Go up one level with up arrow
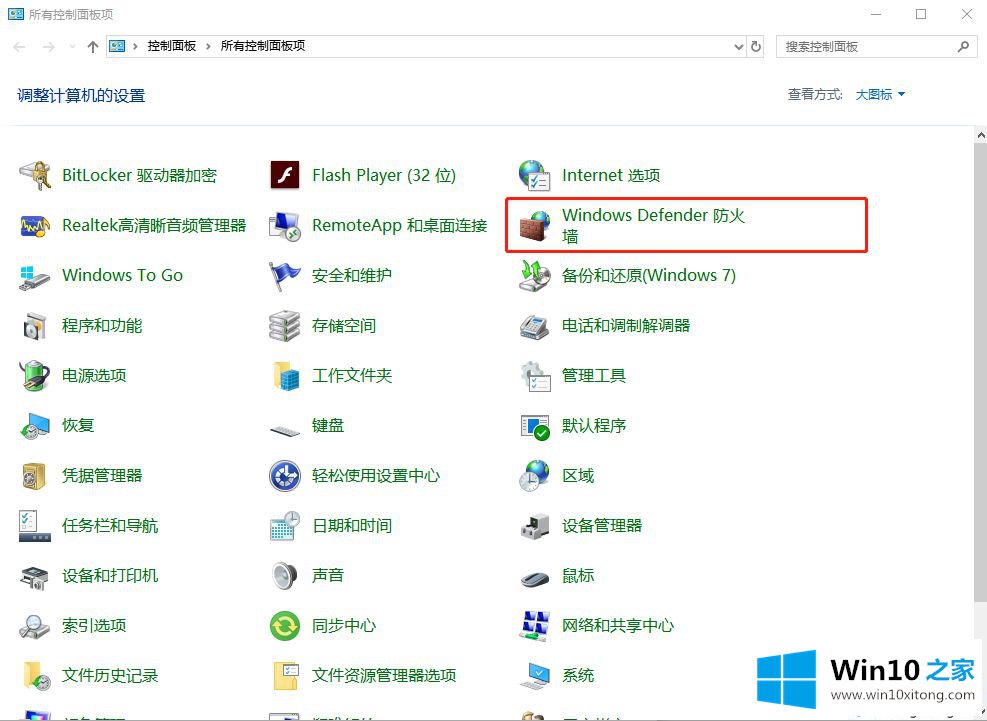 (x=93, y=47)
